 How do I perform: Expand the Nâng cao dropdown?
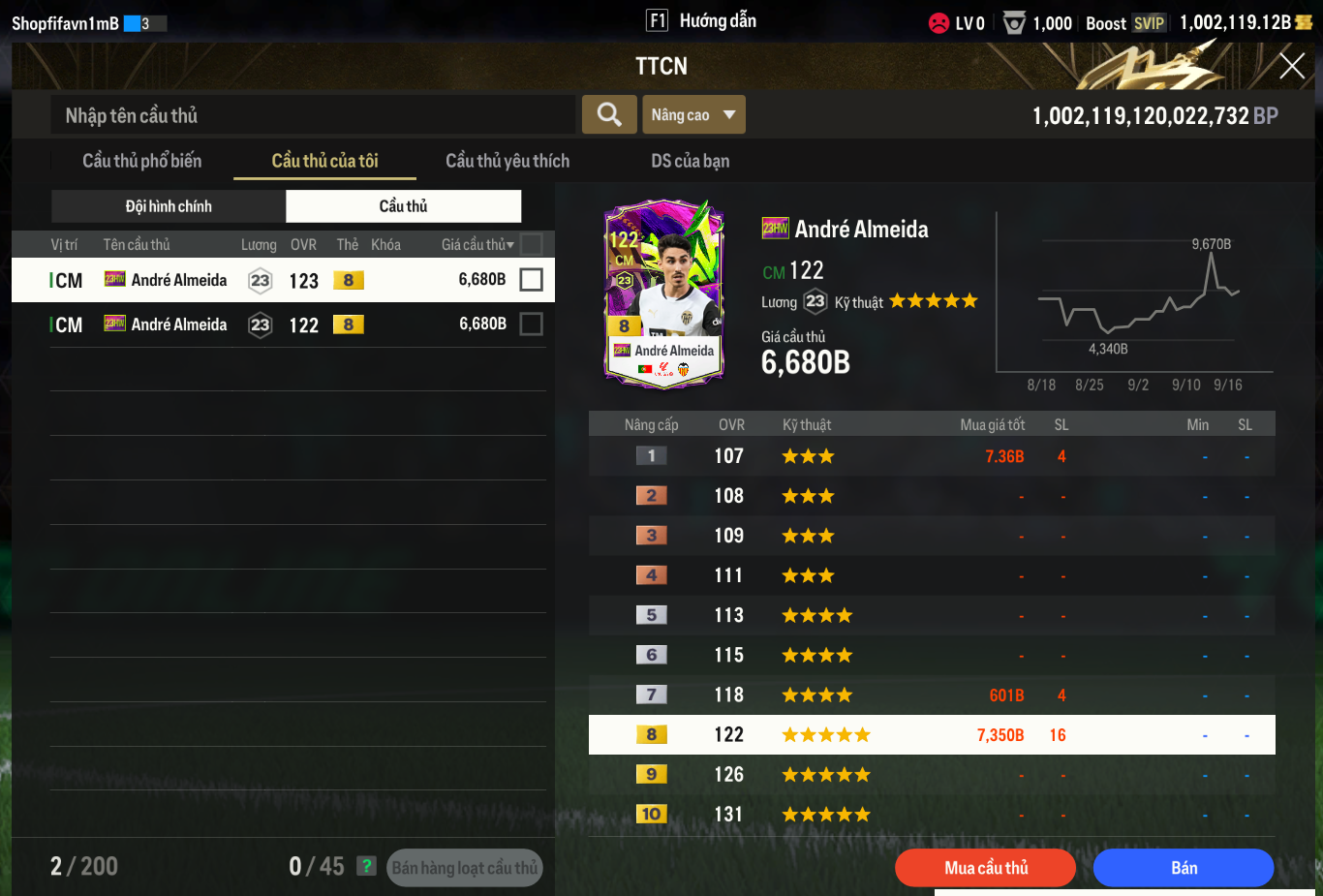(x=693, y=114)
